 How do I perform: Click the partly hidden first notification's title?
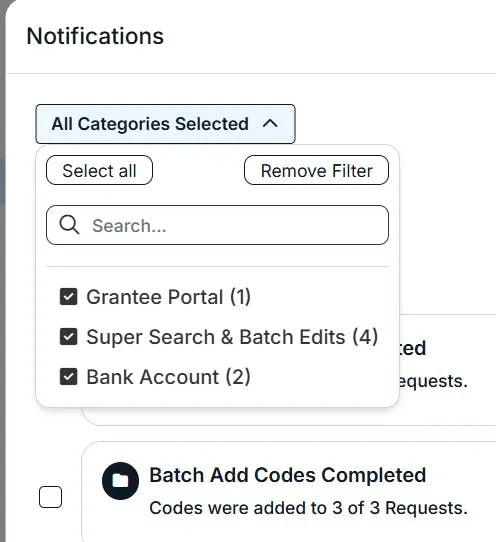pyautogui.click(x=413, y=348)
